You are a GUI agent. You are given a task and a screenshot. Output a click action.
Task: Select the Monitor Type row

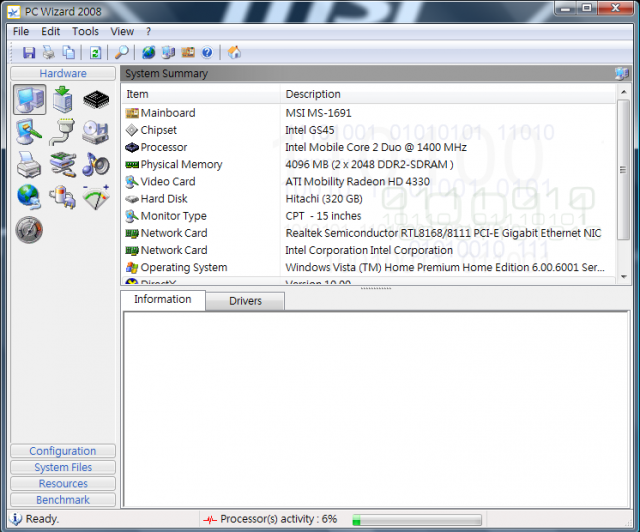coord(369,216)
